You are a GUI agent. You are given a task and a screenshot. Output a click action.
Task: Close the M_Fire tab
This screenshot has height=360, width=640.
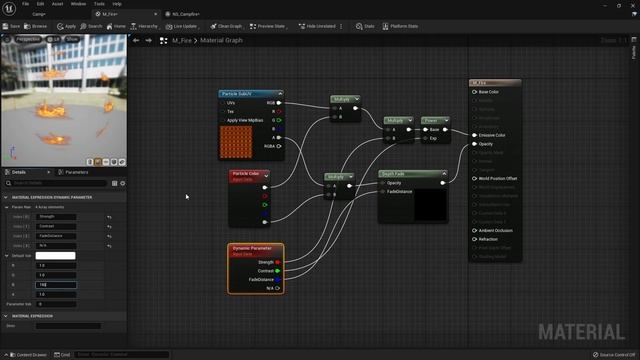155,14
